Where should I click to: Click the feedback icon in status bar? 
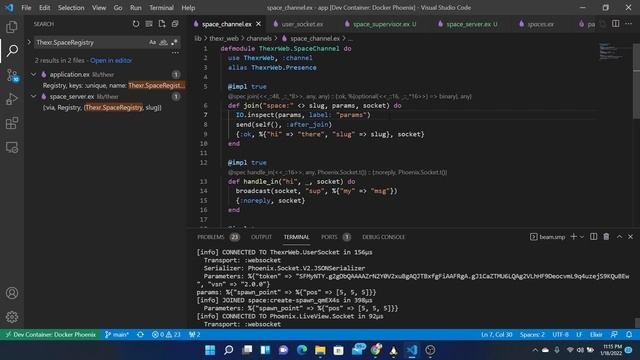(614, 335)
